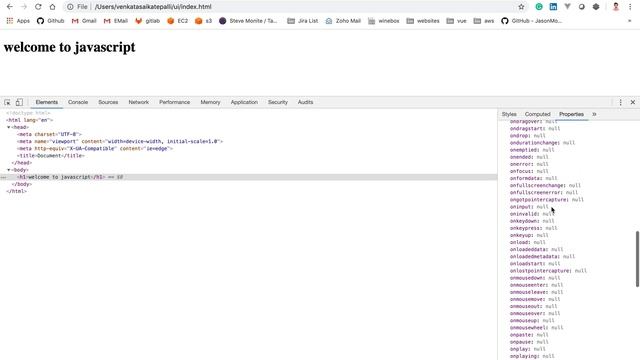
Task: Collapse the body element node
Action: [9, 170]
